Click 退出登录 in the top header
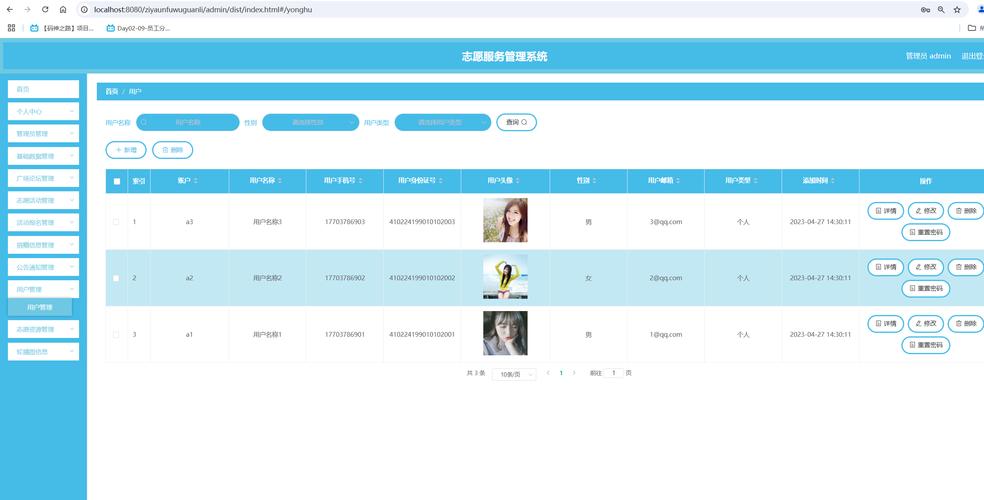The height and width of the screenshot is (500, 984). click(x=971, y=56)
